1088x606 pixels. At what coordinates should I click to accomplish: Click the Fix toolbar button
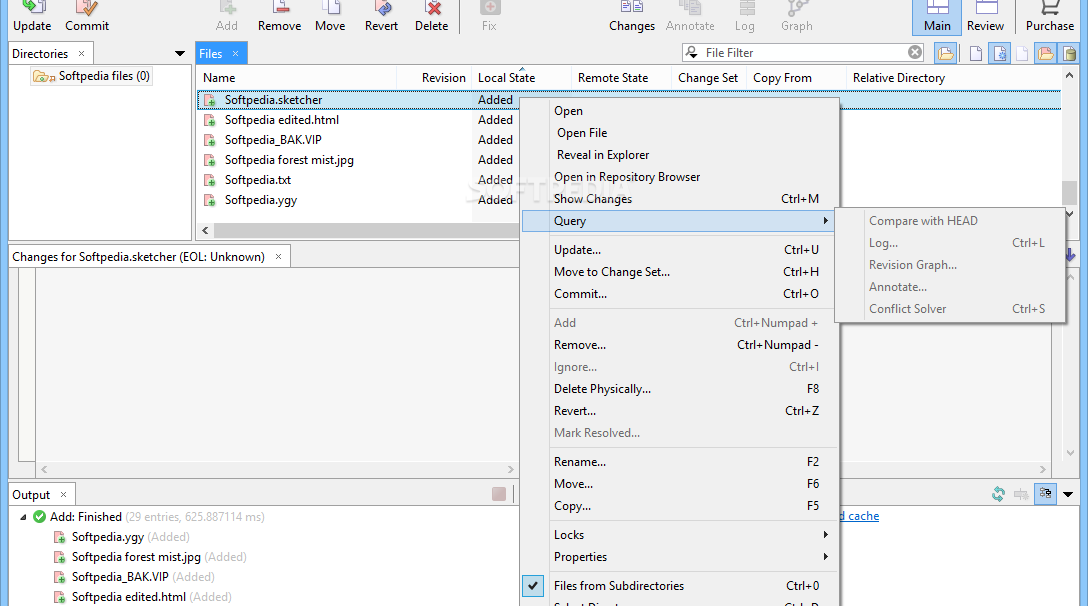pos(489,17)
